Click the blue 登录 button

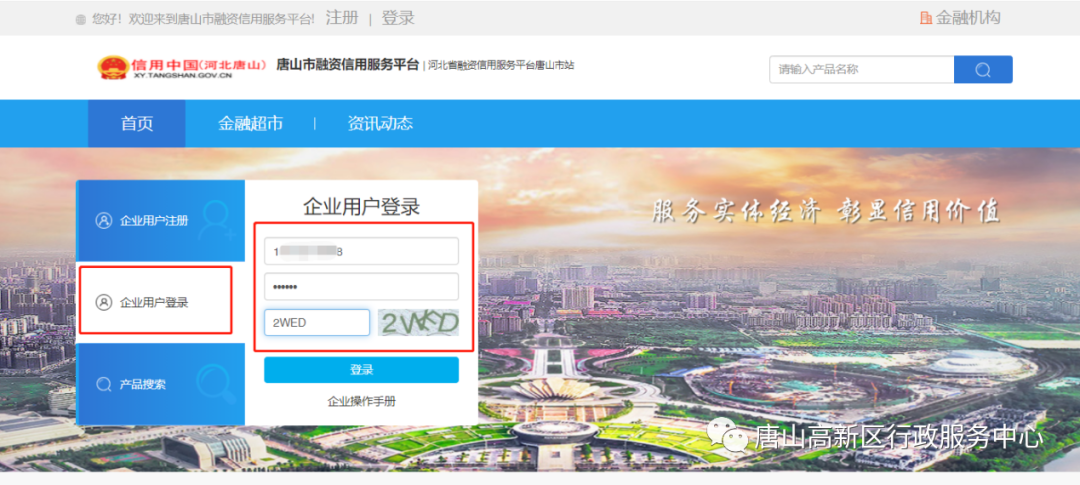pyautogui.click(x=361, y=370)
